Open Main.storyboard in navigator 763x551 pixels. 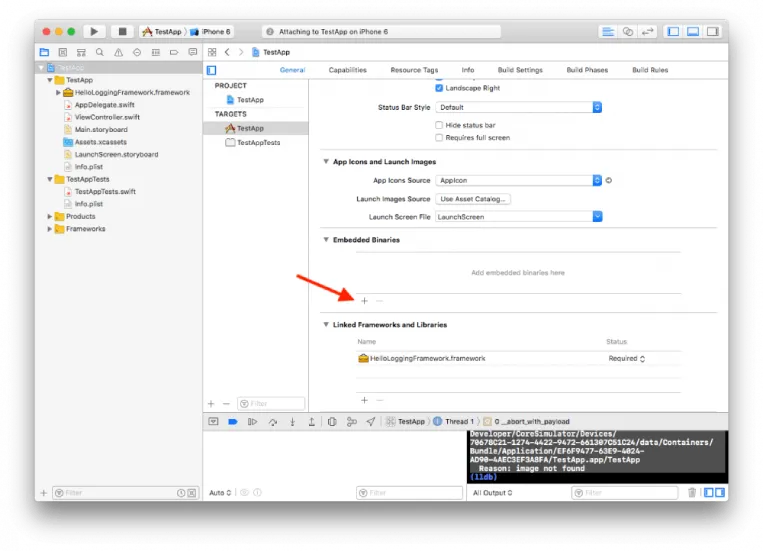(x=101, y=129)
